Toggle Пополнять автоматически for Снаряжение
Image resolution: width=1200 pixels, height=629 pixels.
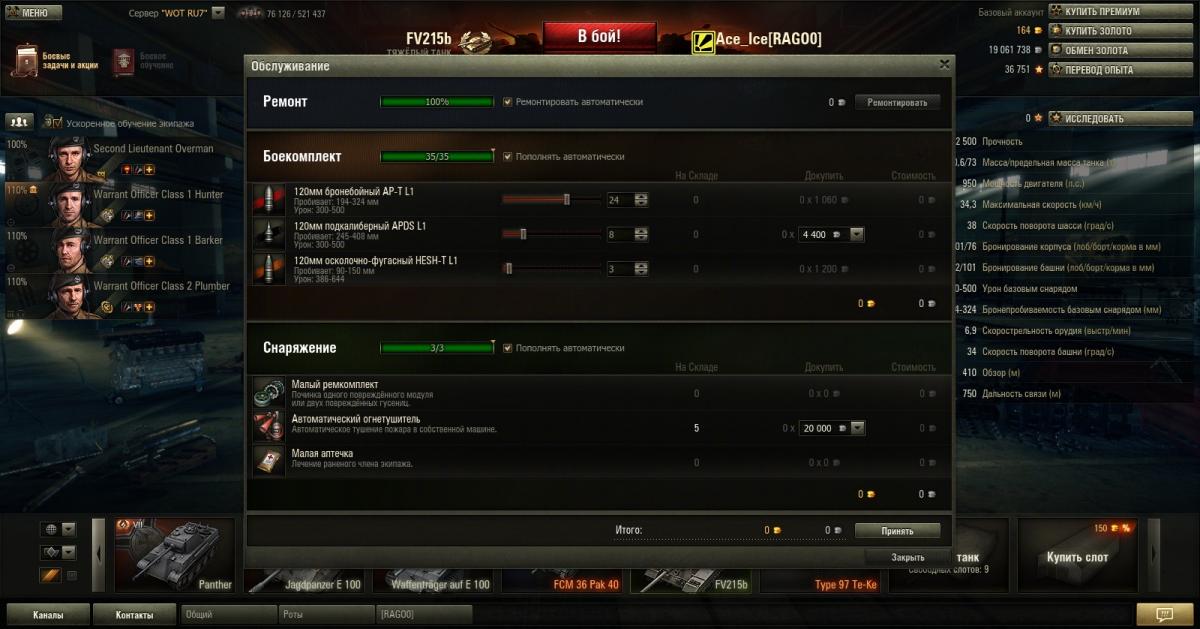(508, 348)
